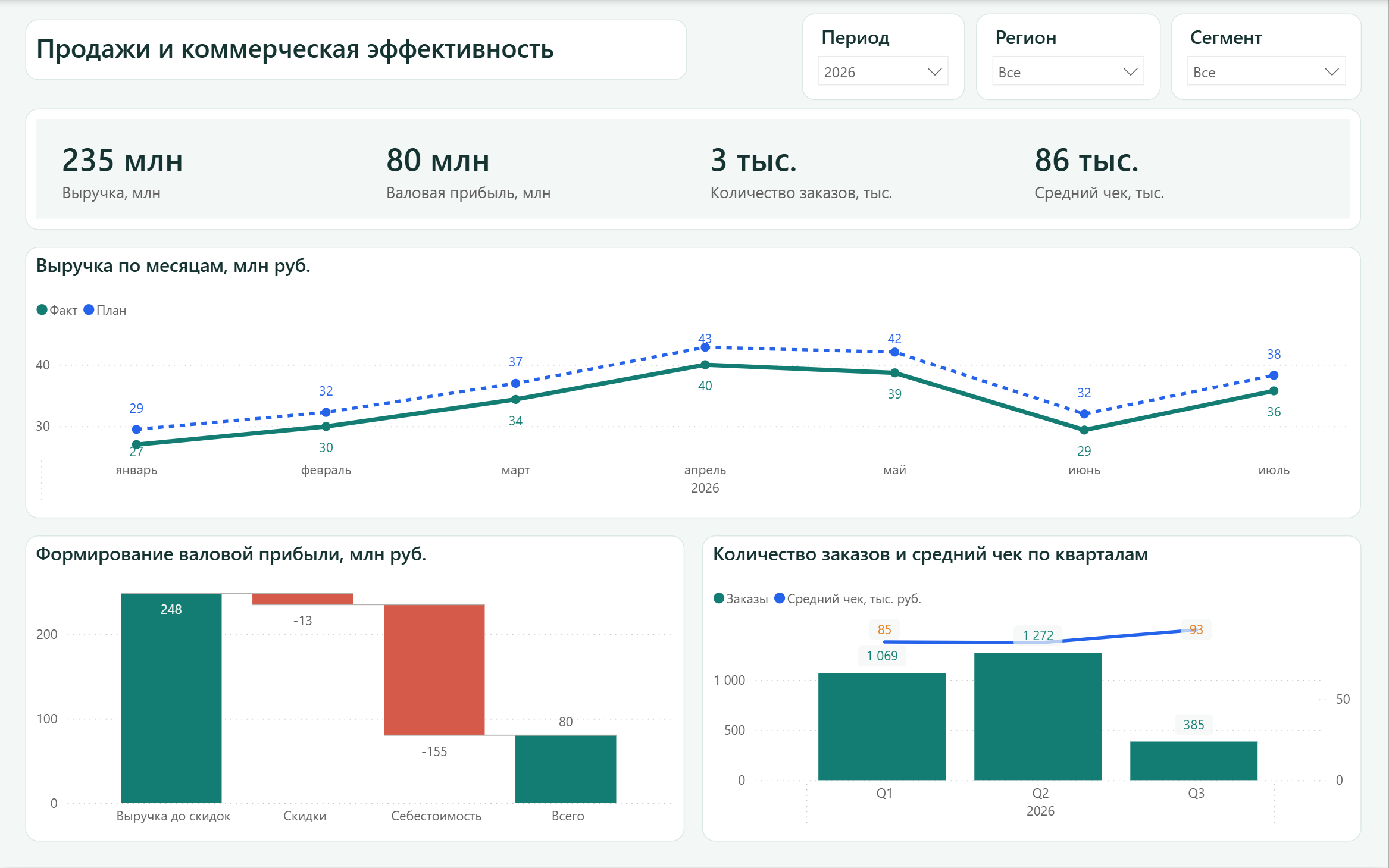Select the План data point for январь

click(x=136, y=429)
